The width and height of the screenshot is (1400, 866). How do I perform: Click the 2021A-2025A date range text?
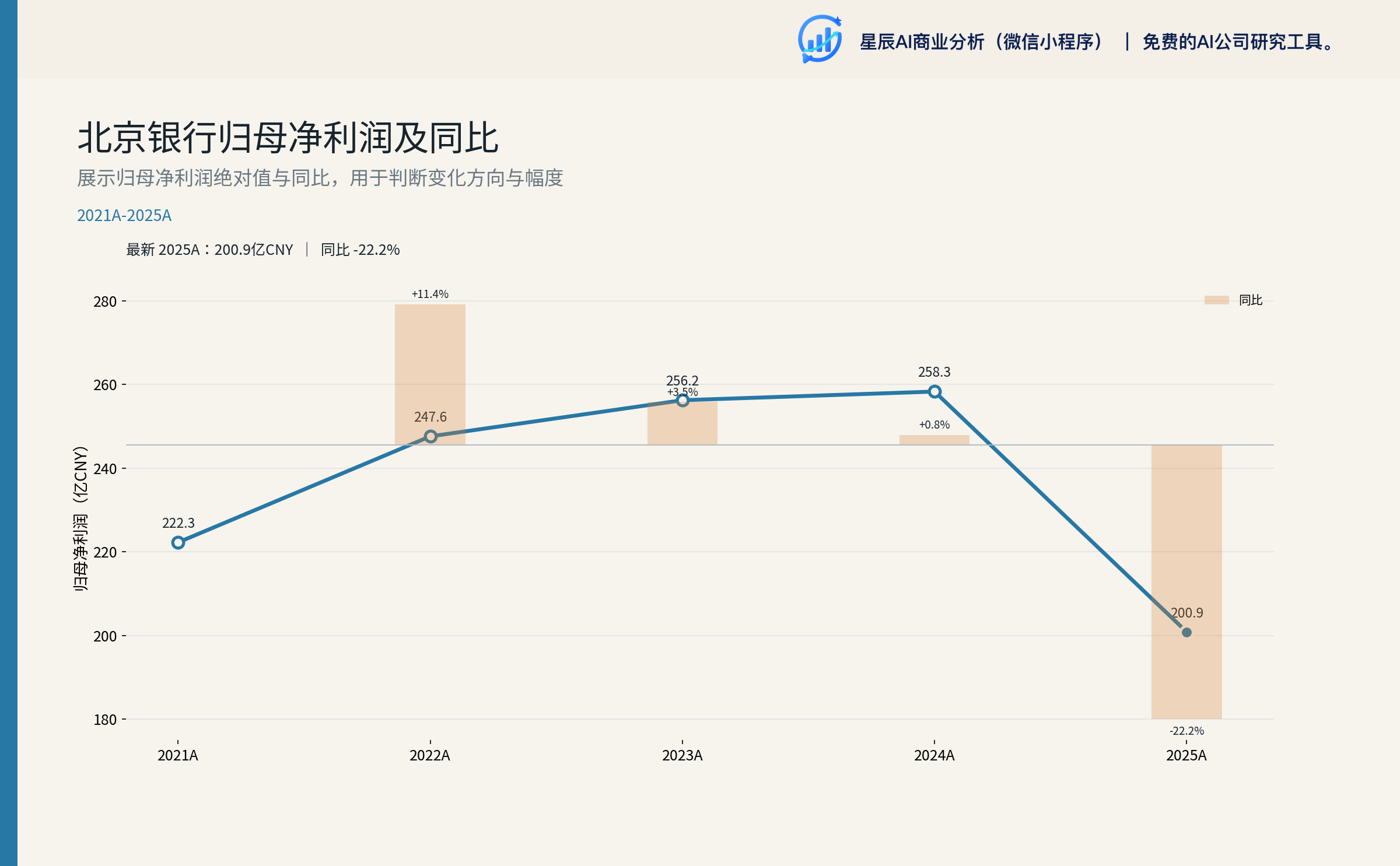pos(124,216)
